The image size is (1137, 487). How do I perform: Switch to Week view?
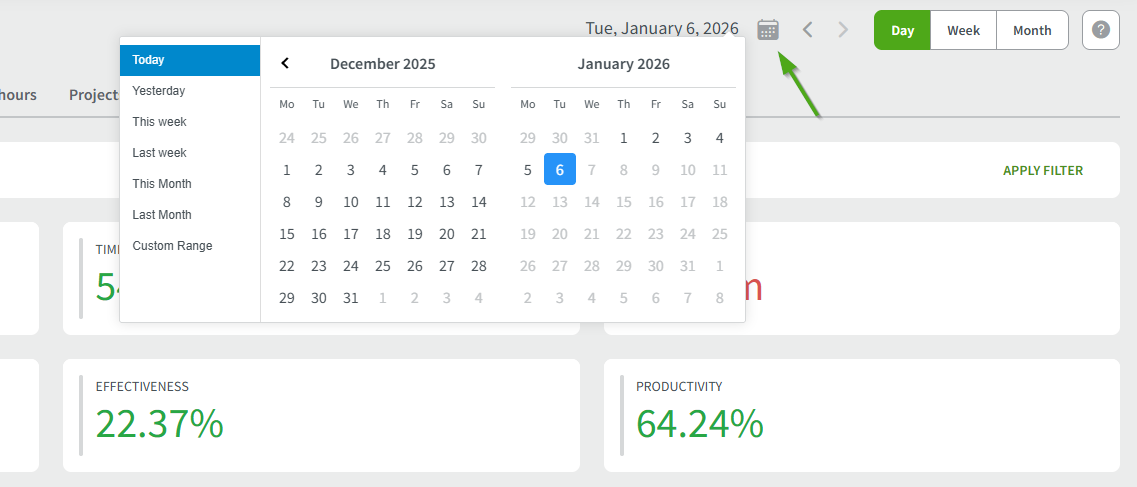963,30
